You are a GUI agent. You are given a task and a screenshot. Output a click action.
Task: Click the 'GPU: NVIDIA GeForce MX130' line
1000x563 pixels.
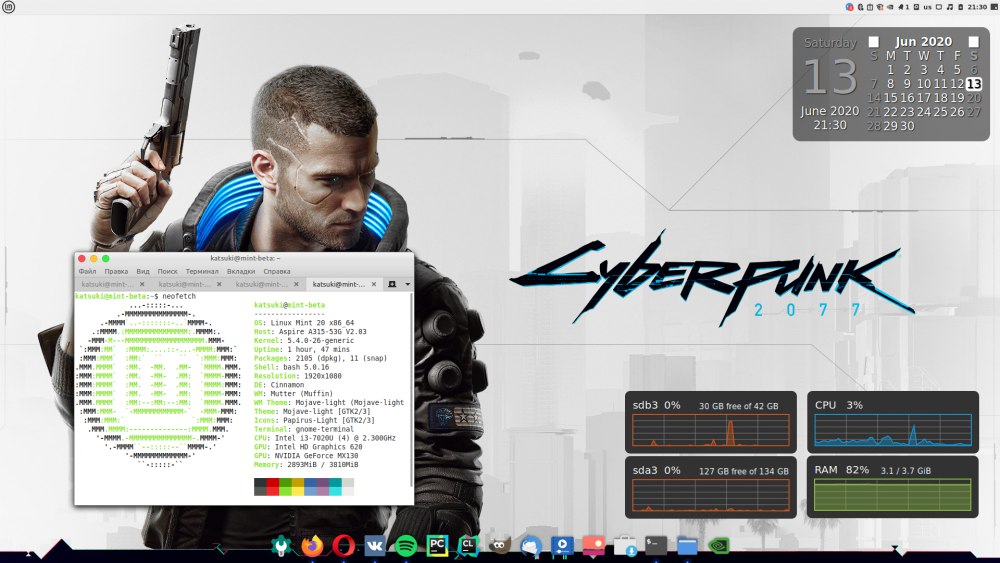pos(306,456)
